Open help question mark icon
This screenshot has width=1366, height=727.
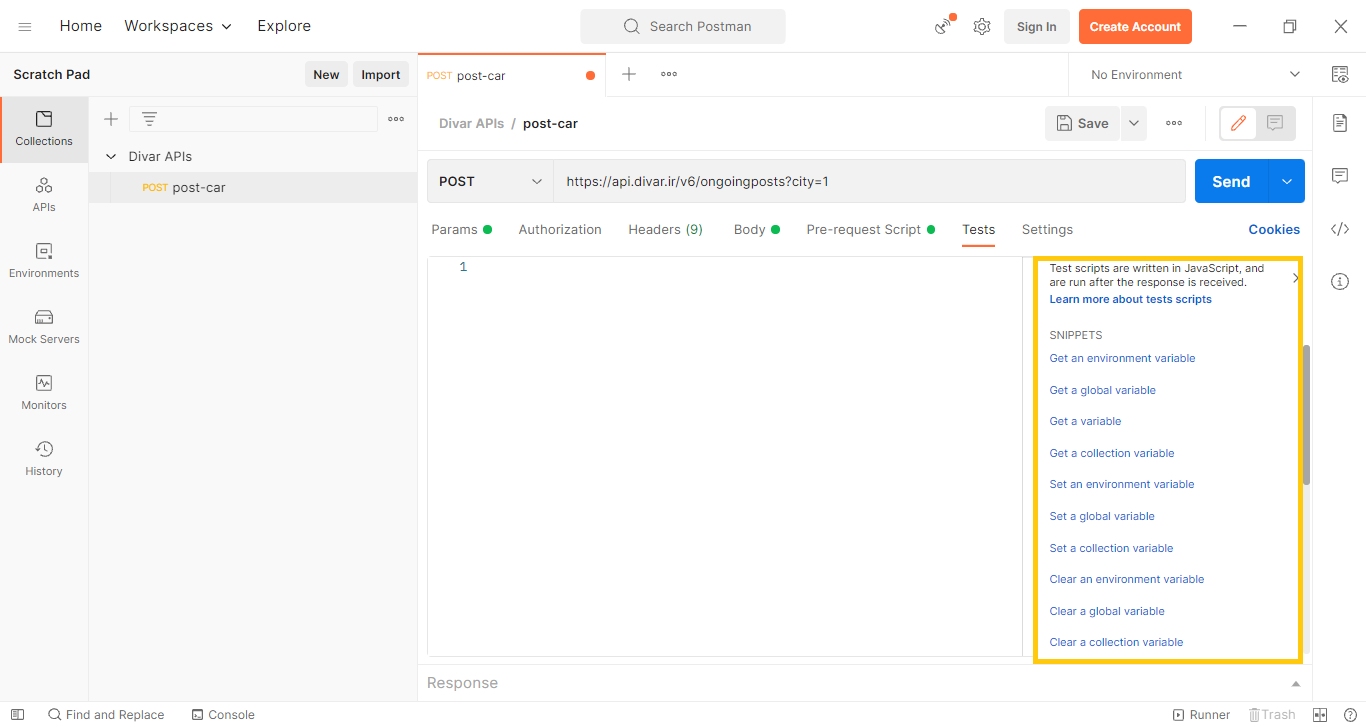1350,715
